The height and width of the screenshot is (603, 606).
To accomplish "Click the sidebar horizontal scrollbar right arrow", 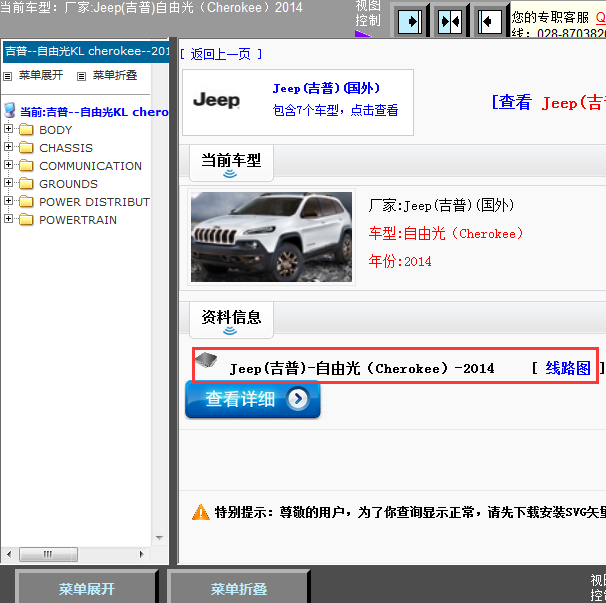I will point(141,554).
